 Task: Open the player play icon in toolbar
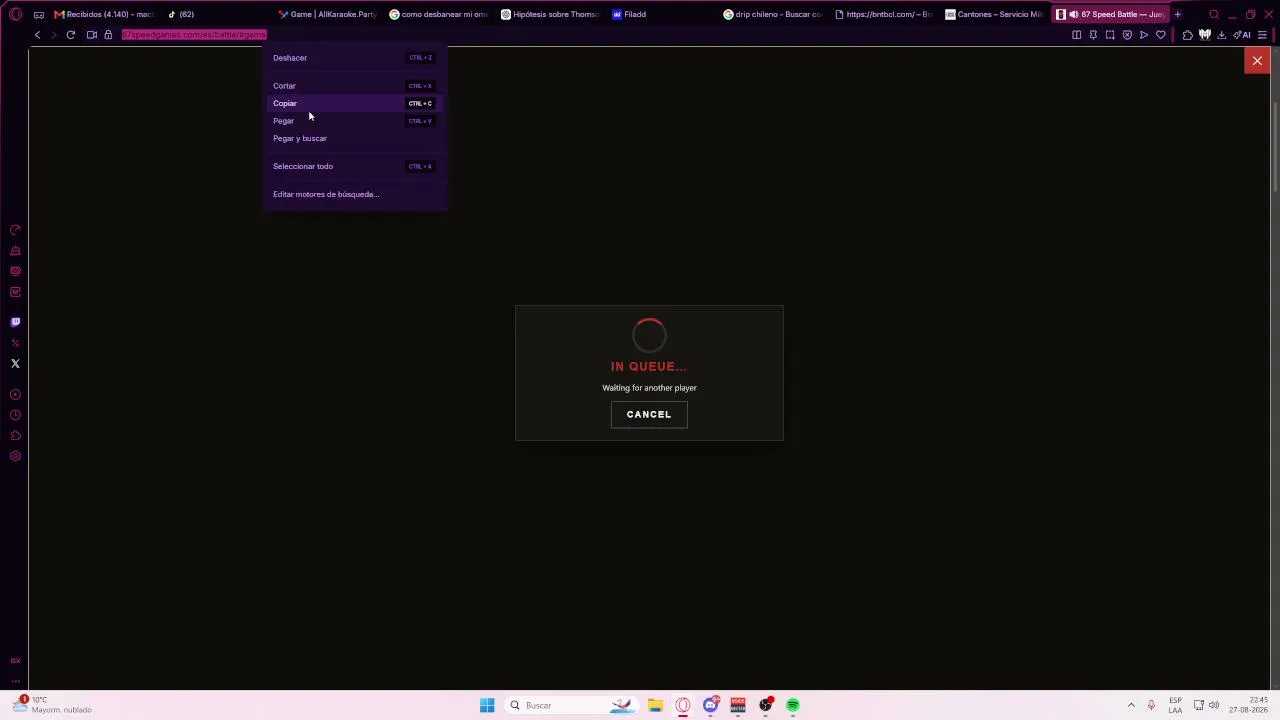tap(1144, 35)
